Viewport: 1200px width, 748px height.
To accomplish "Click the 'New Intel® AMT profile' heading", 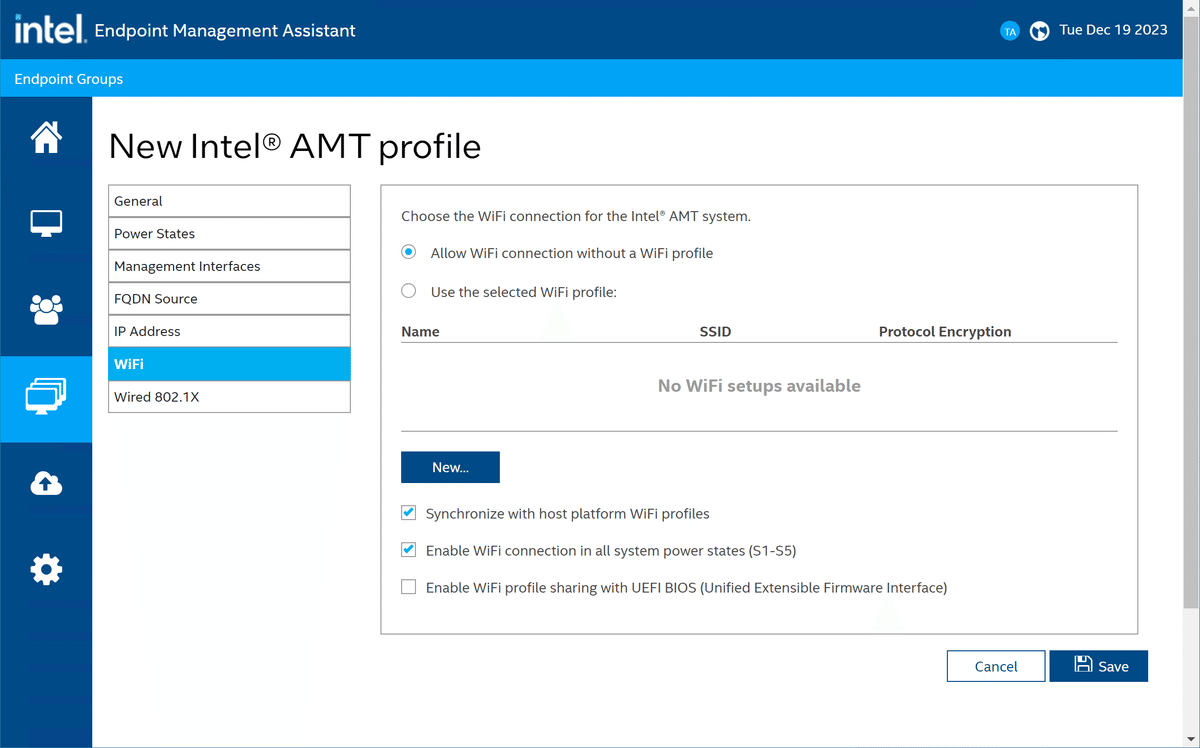I will [x=295, y=147].
